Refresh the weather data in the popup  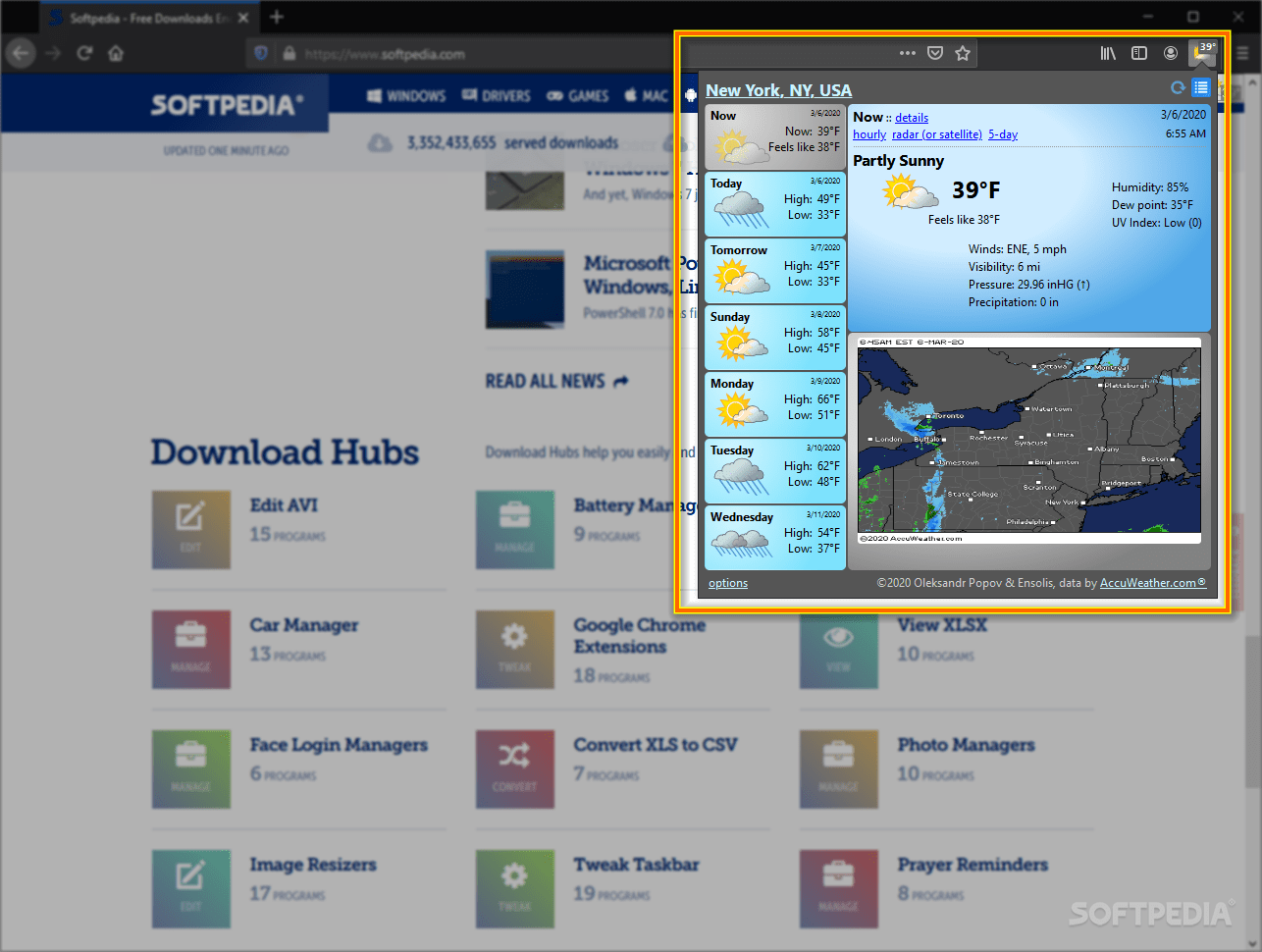(x=1178, y=88)
